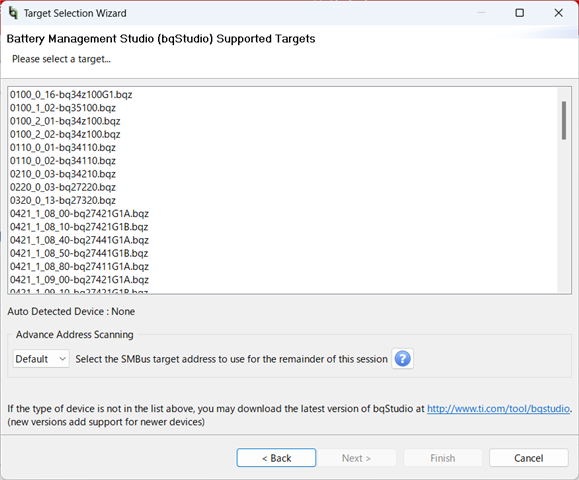Click the vertical scrollbar thumb in target list
This screenshot has width=579, height=480.
point(564,120)
